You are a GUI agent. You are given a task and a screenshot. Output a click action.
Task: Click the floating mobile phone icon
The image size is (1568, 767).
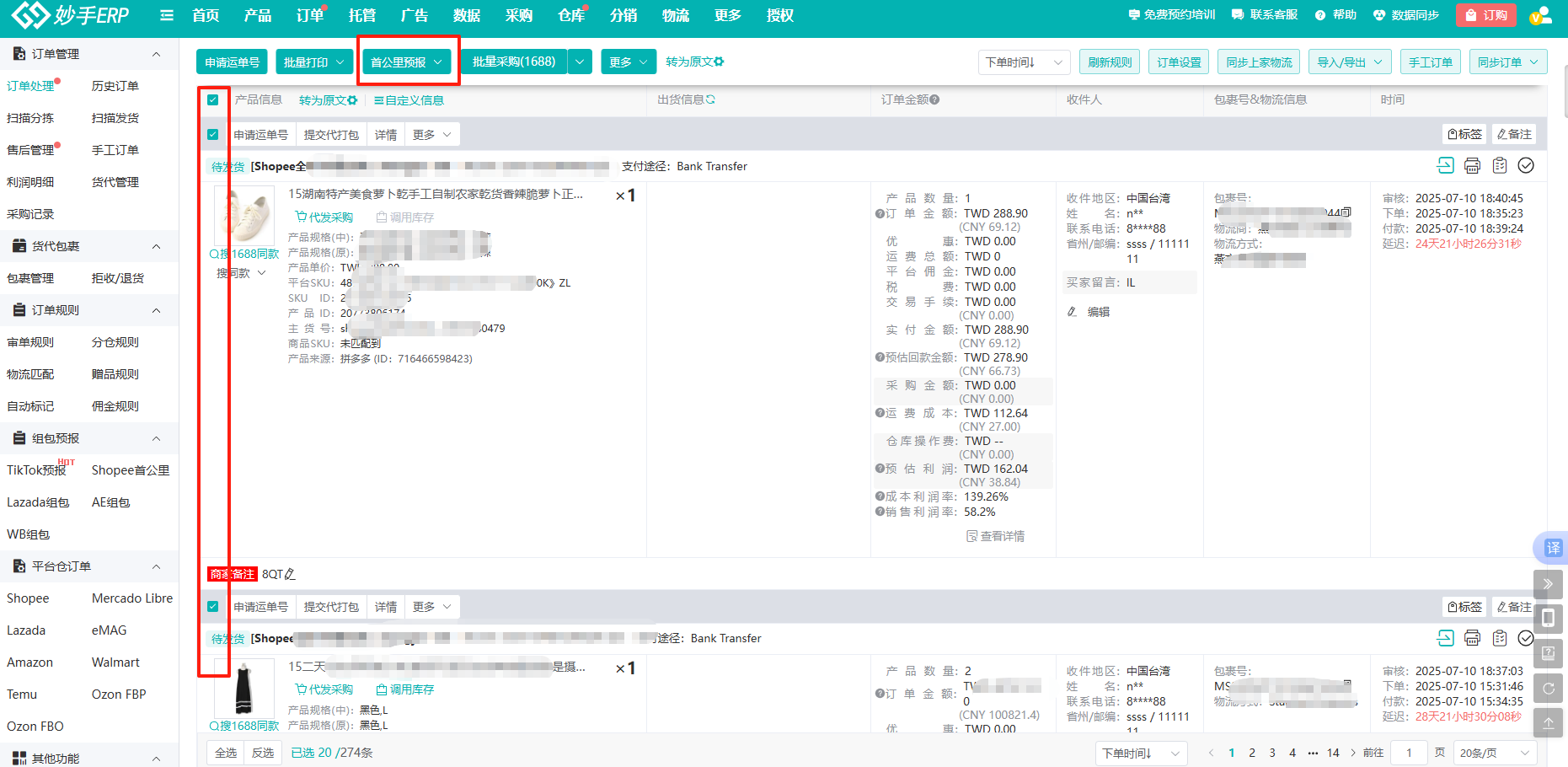click(1548, 618)
